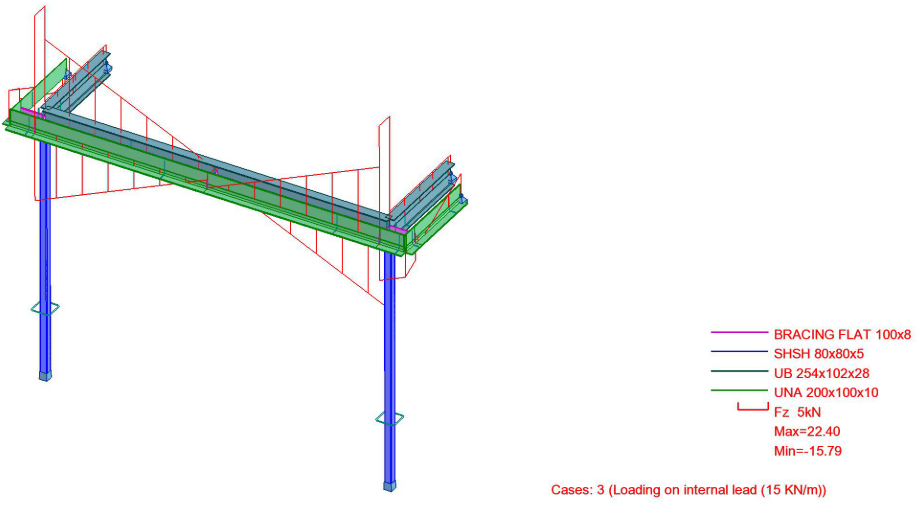Click the magenta bracing legend line
Viewport: 919px width, 515px height.
tap(739, 332)
